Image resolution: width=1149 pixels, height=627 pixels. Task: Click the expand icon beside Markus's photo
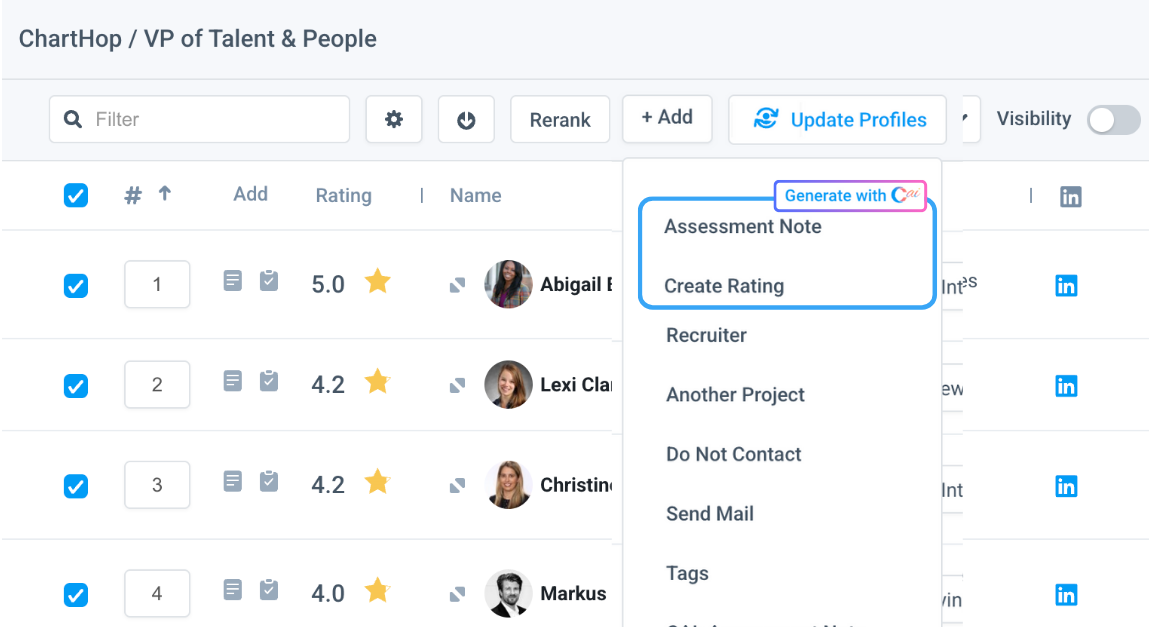point(457,594)
